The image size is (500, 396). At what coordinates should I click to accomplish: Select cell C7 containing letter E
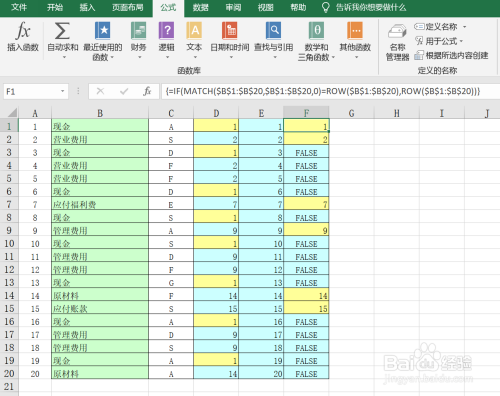point(171,204)
